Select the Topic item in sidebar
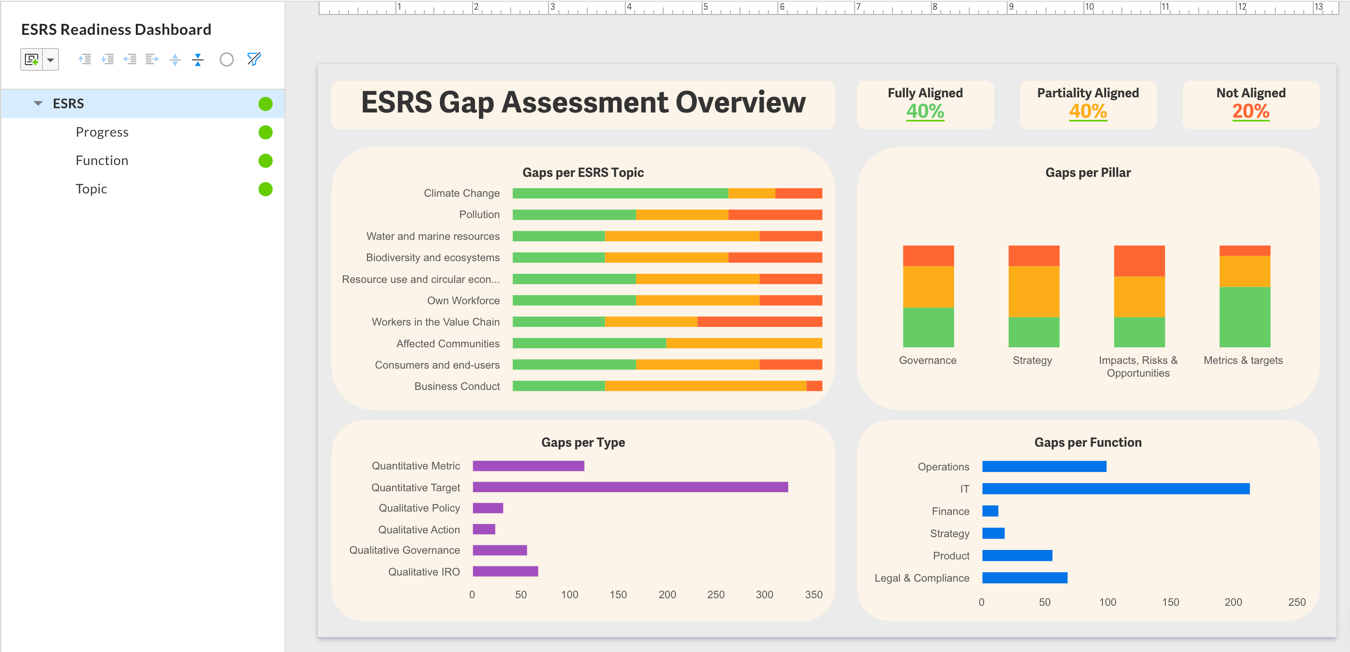 pos(91,189)
